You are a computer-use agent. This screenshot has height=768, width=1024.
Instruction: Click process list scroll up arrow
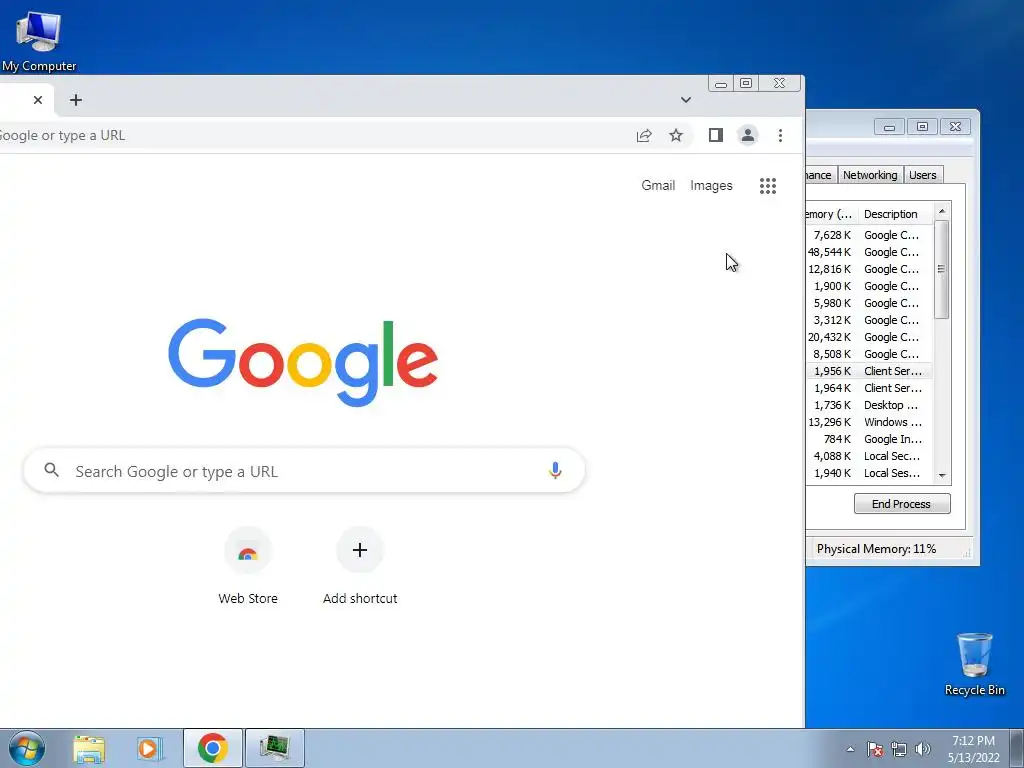[x=942, y=212]
